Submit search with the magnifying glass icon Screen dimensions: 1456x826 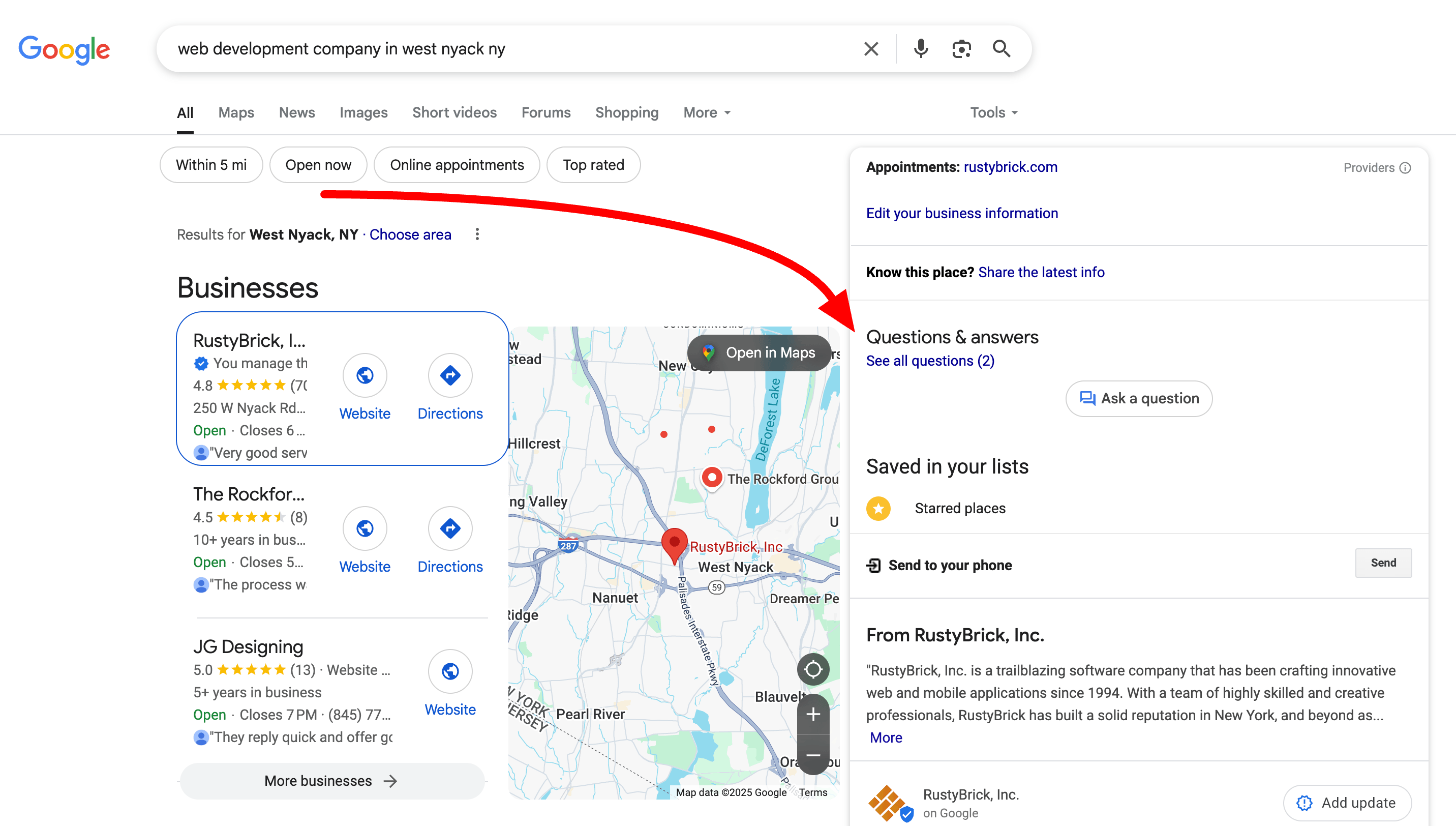click(1002, 49)
